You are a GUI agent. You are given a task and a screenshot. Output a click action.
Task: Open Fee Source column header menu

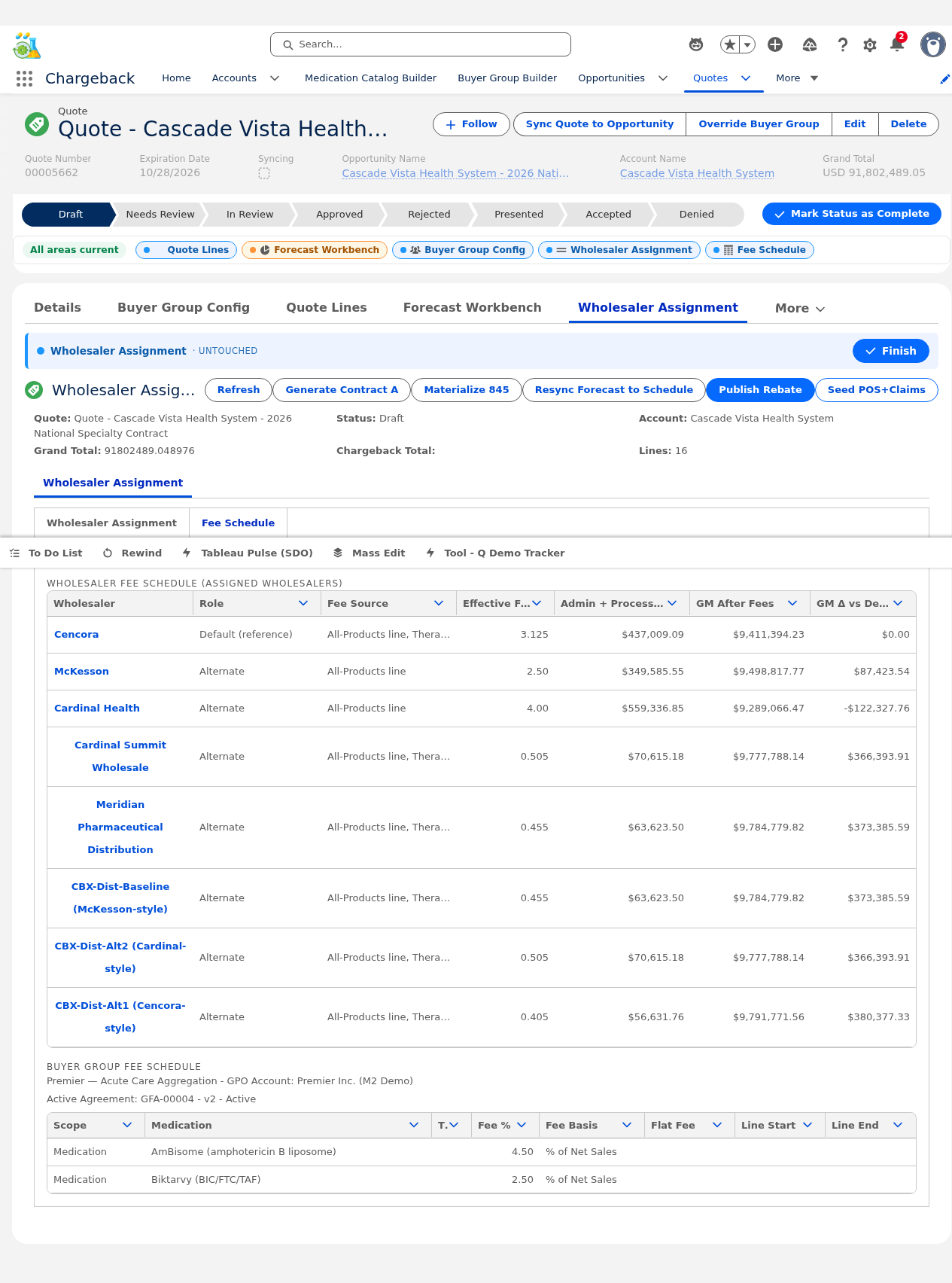point(439,604)
